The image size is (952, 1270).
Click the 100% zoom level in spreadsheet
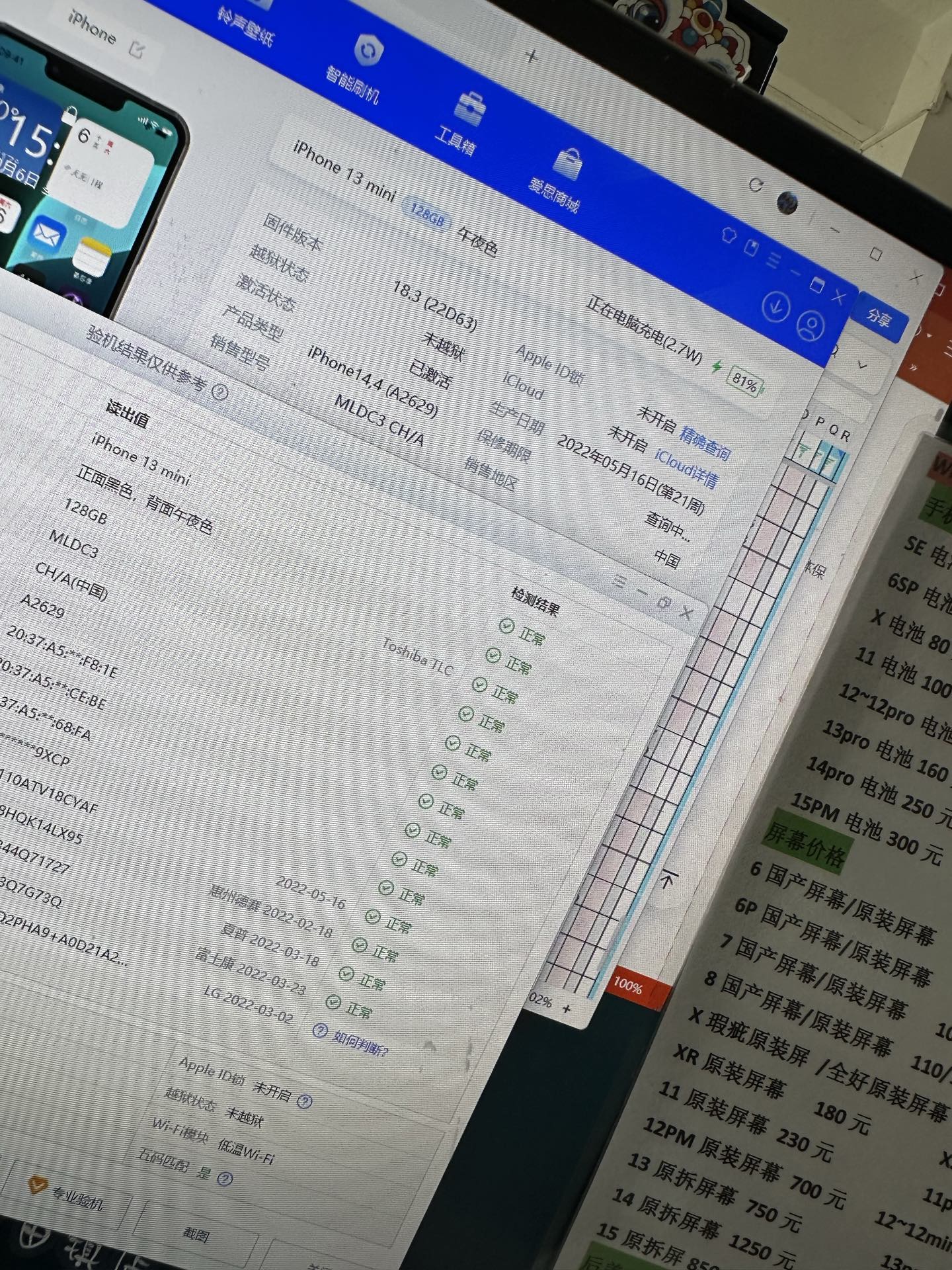coord(627,986)
